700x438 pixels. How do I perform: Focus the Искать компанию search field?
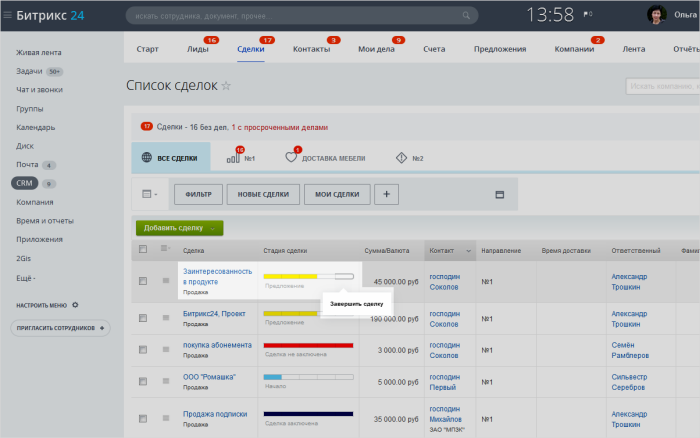tap(662, 86)
